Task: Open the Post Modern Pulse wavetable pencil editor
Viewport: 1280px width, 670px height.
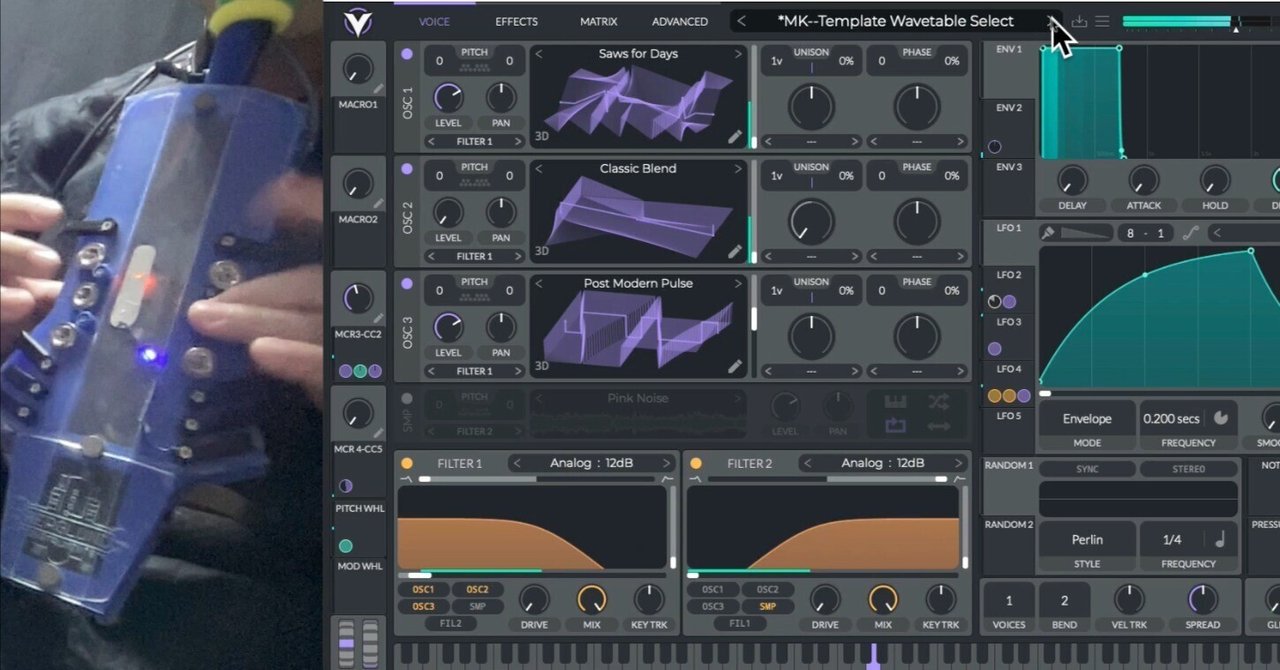Action: tap(735, 367)
